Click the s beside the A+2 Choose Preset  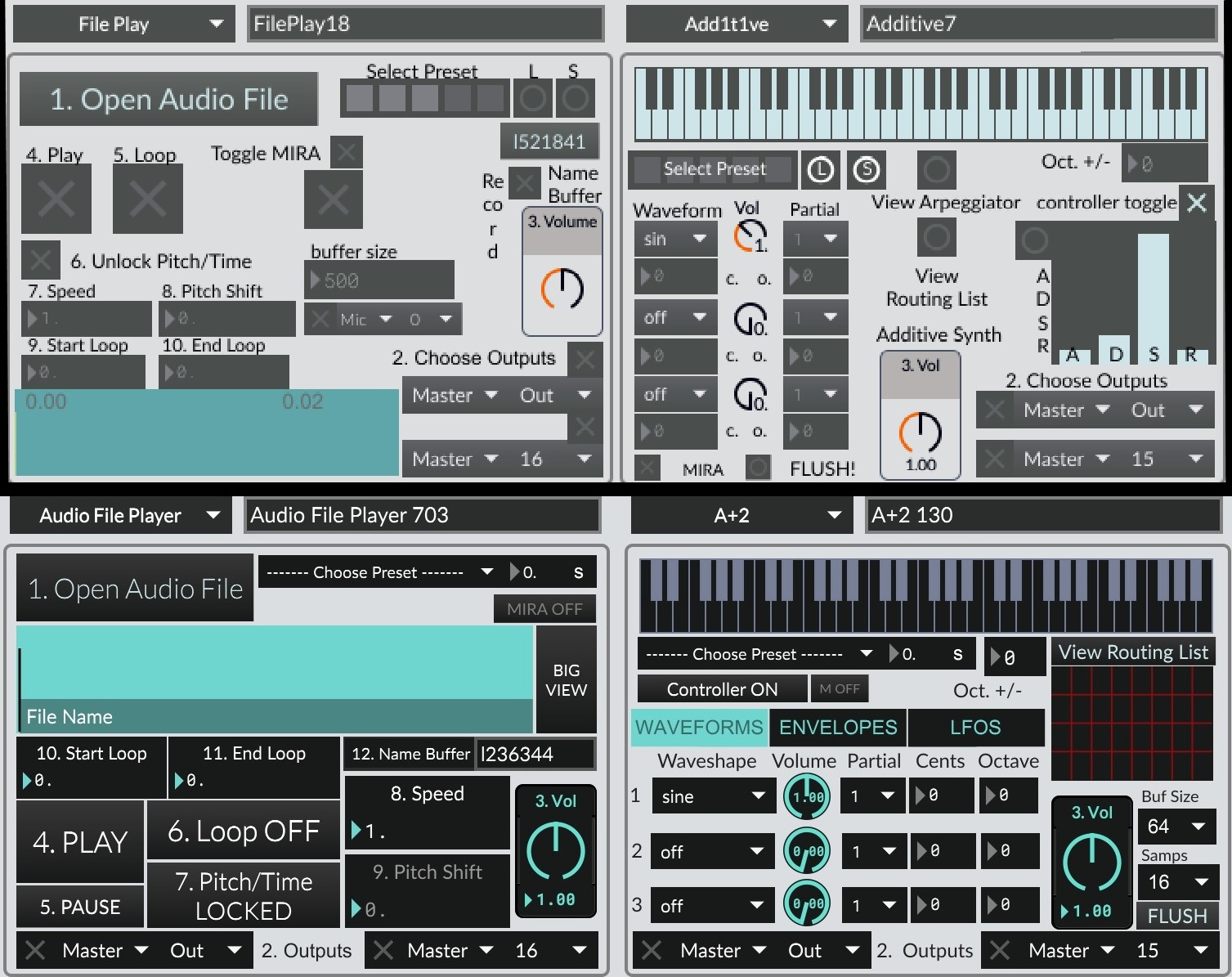click(x=957, y=654)
